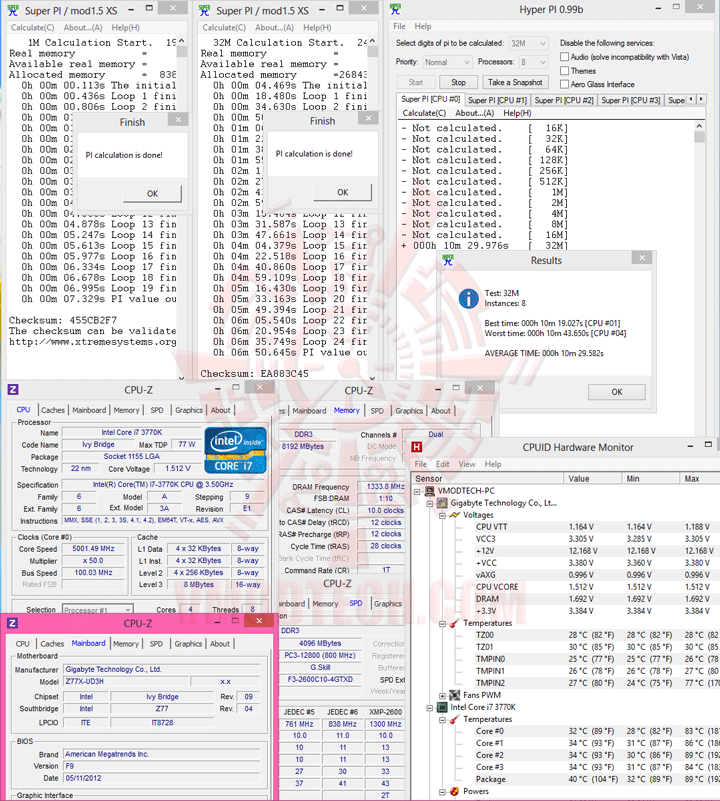Screen dimensions: 720x801
Task: Collapse the VMODTECH-PC tree node
Action: tap(417, 491)
